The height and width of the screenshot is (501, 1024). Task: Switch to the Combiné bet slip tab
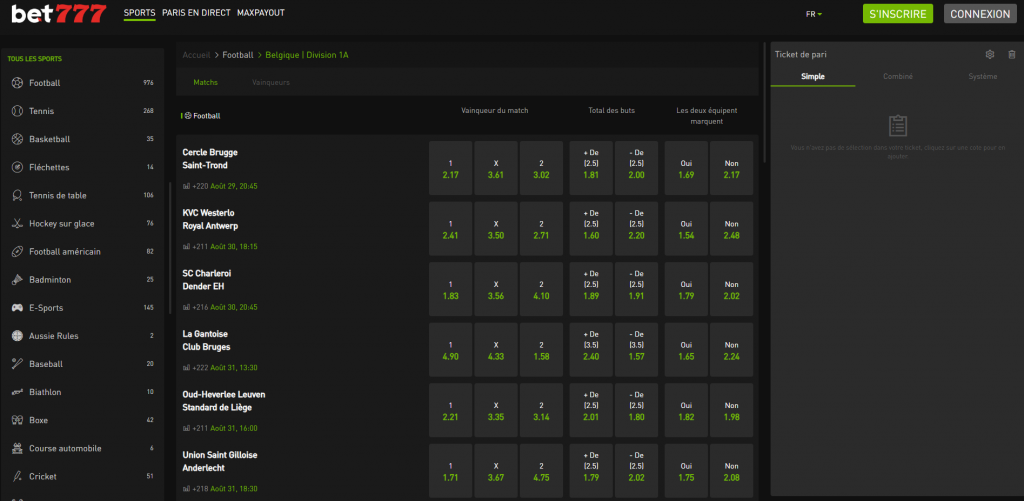897,77
